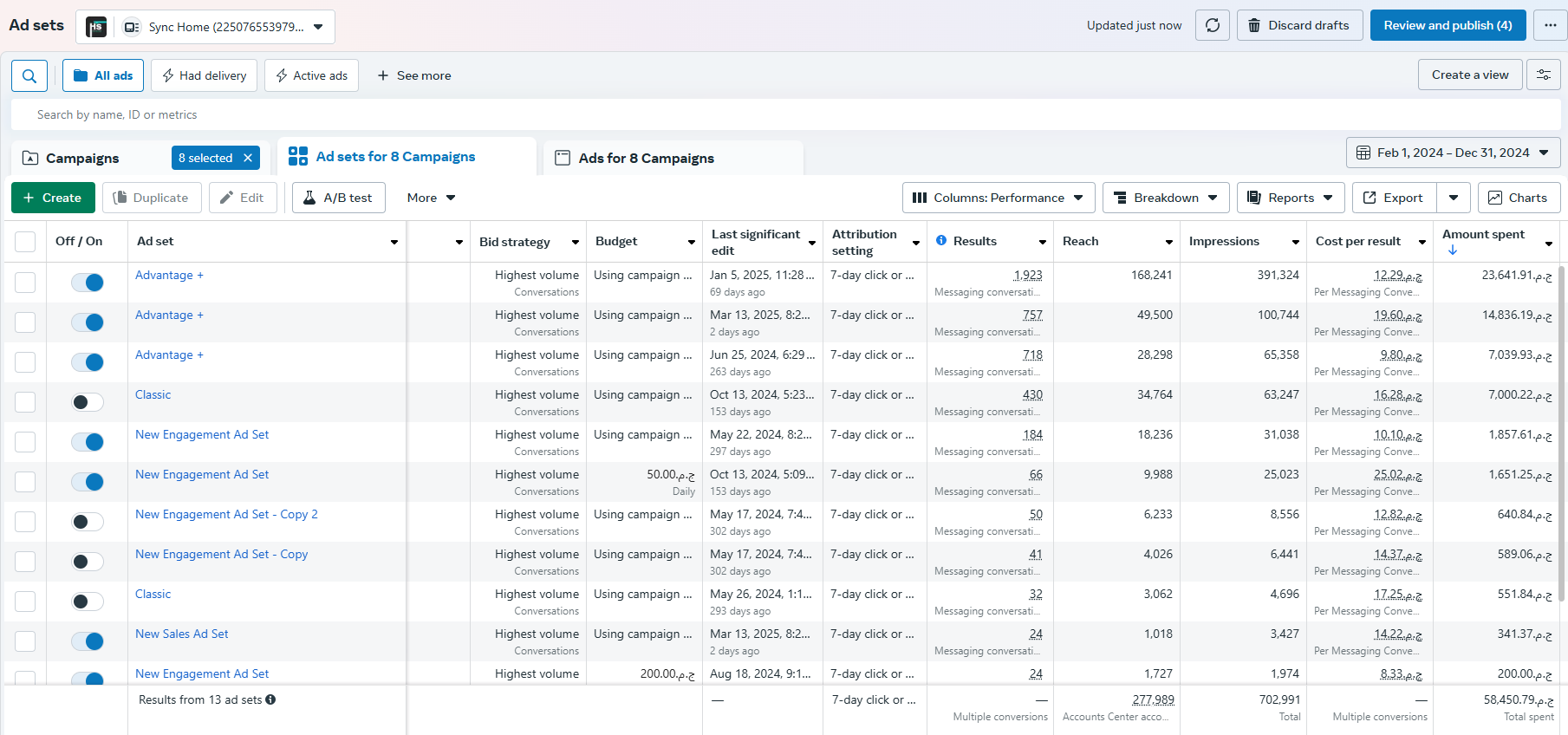1568x735 pixels.
Task: Select the New Sales Ad Set checkbox
Action: [x=25, y=641]
